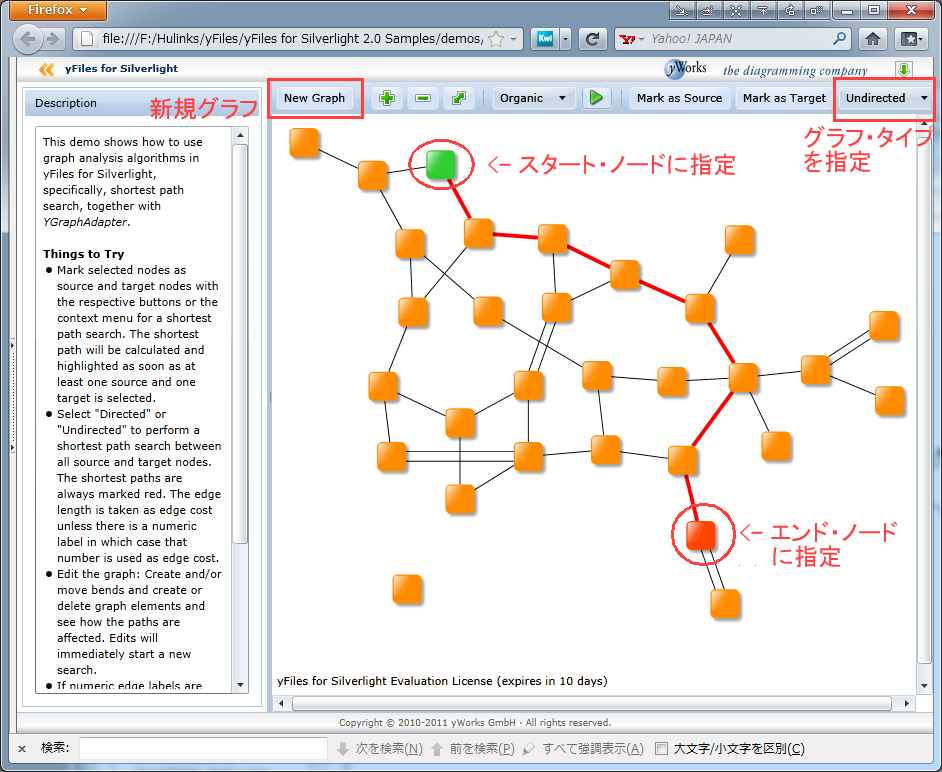
Task: Click the URL address bar
Action: coord(291,39)
